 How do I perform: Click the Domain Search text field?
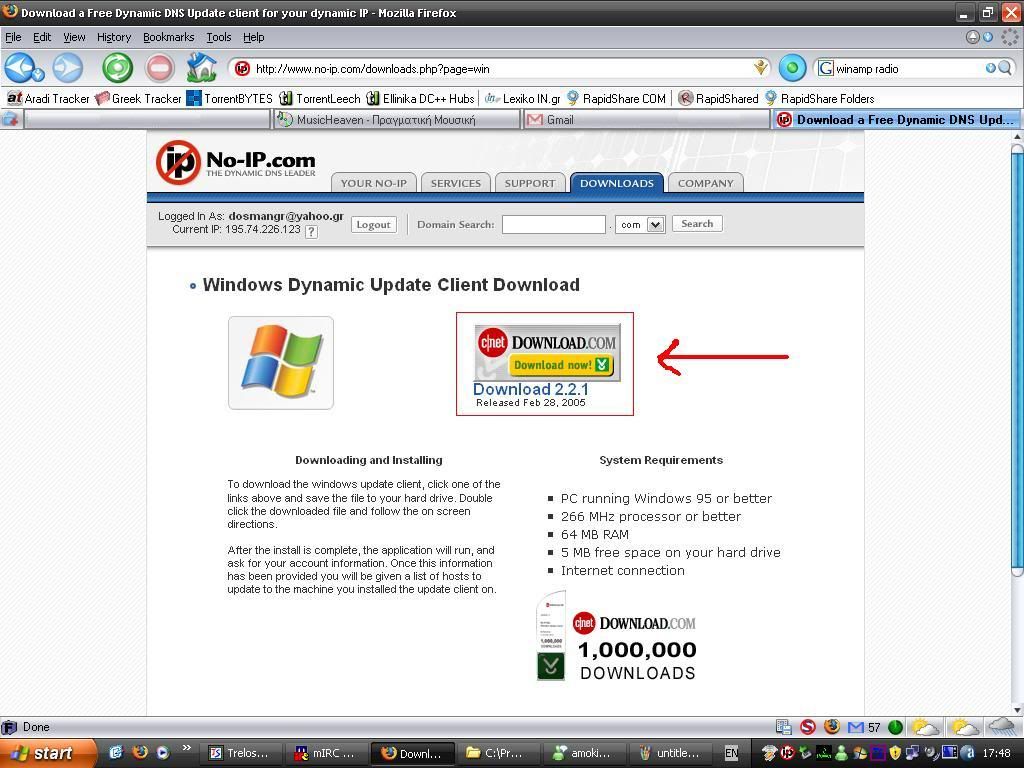[553, 225]
